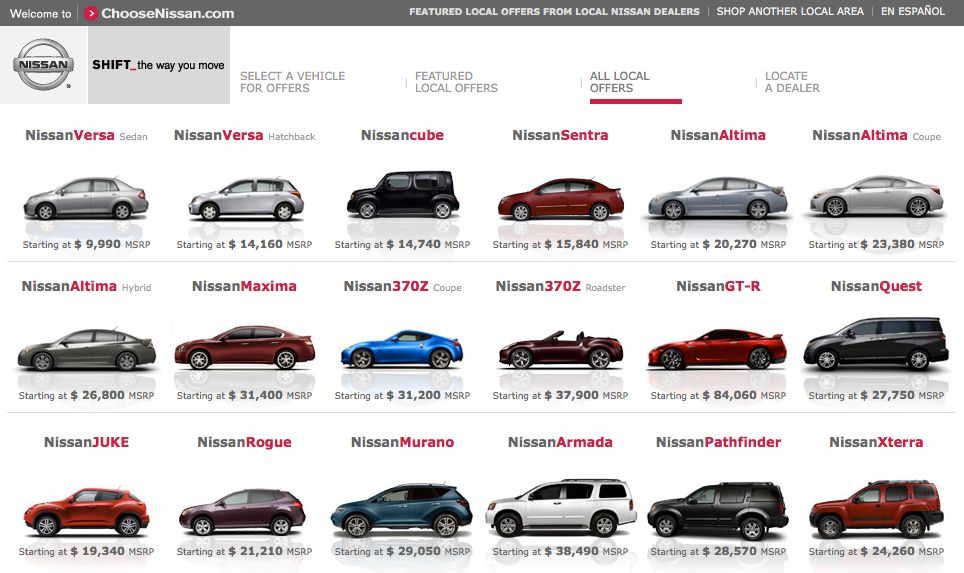Click Featured Local Offers from Local Nissan Dealers link
The height and width of the screenshot is (573, 964).
[x=555, y=12]
